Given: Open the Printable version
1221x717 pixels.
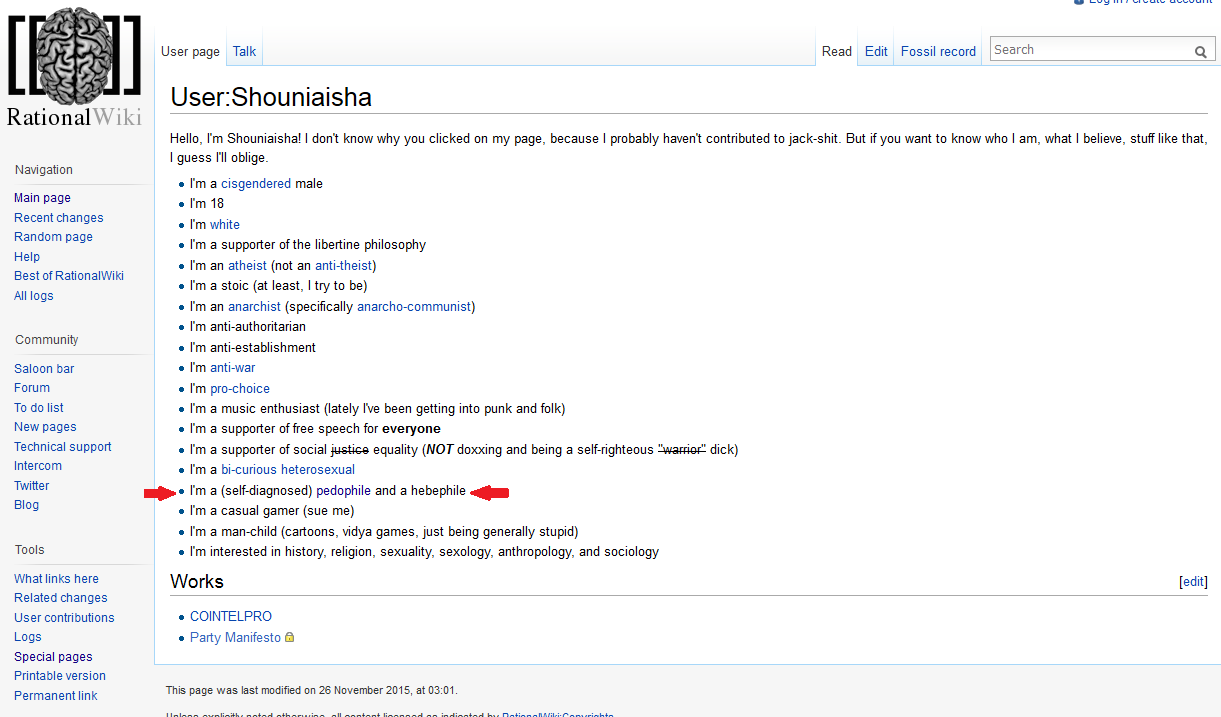Looking at the screenshot, I should click(x=60, y=676).
